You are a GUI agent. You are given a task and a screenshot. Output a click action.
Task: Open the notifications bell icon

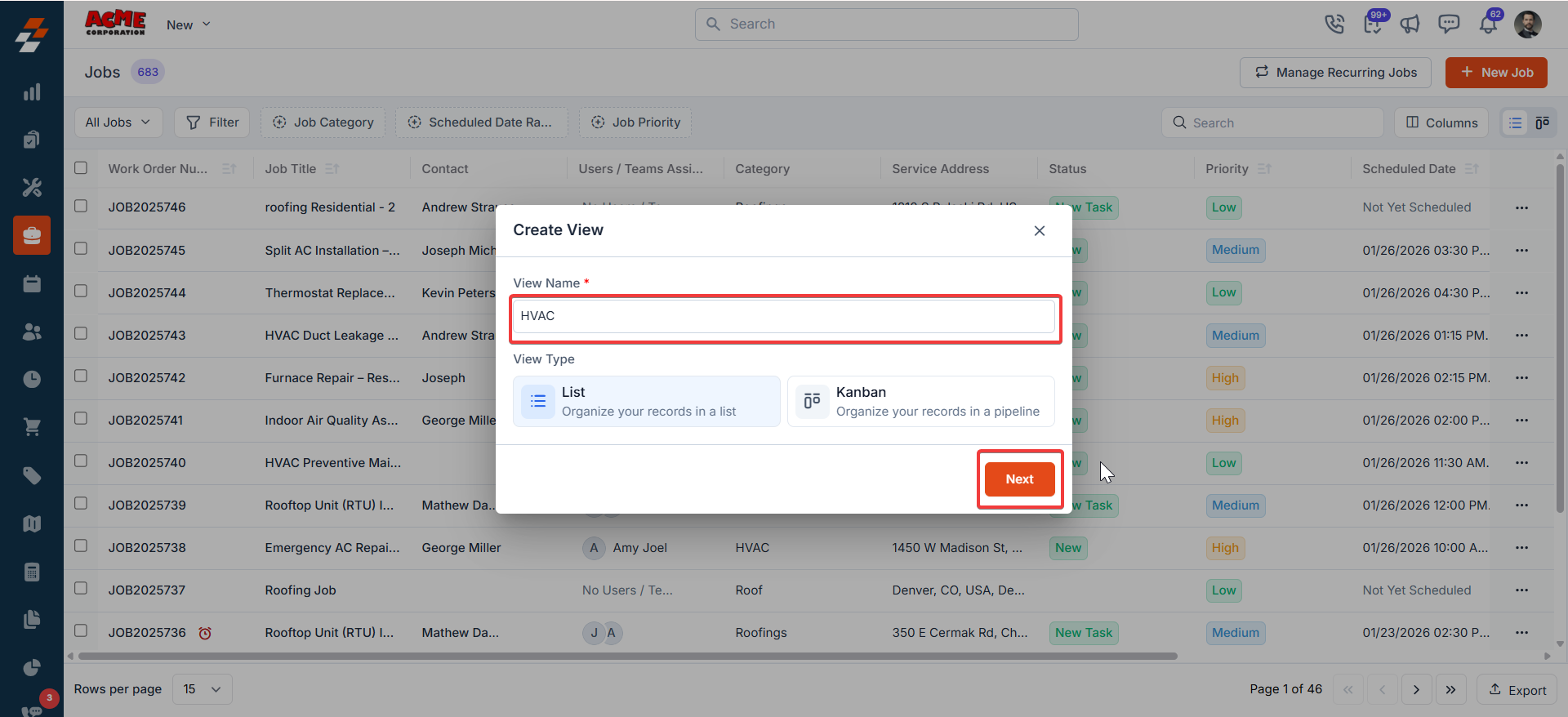coord(1488,24)
